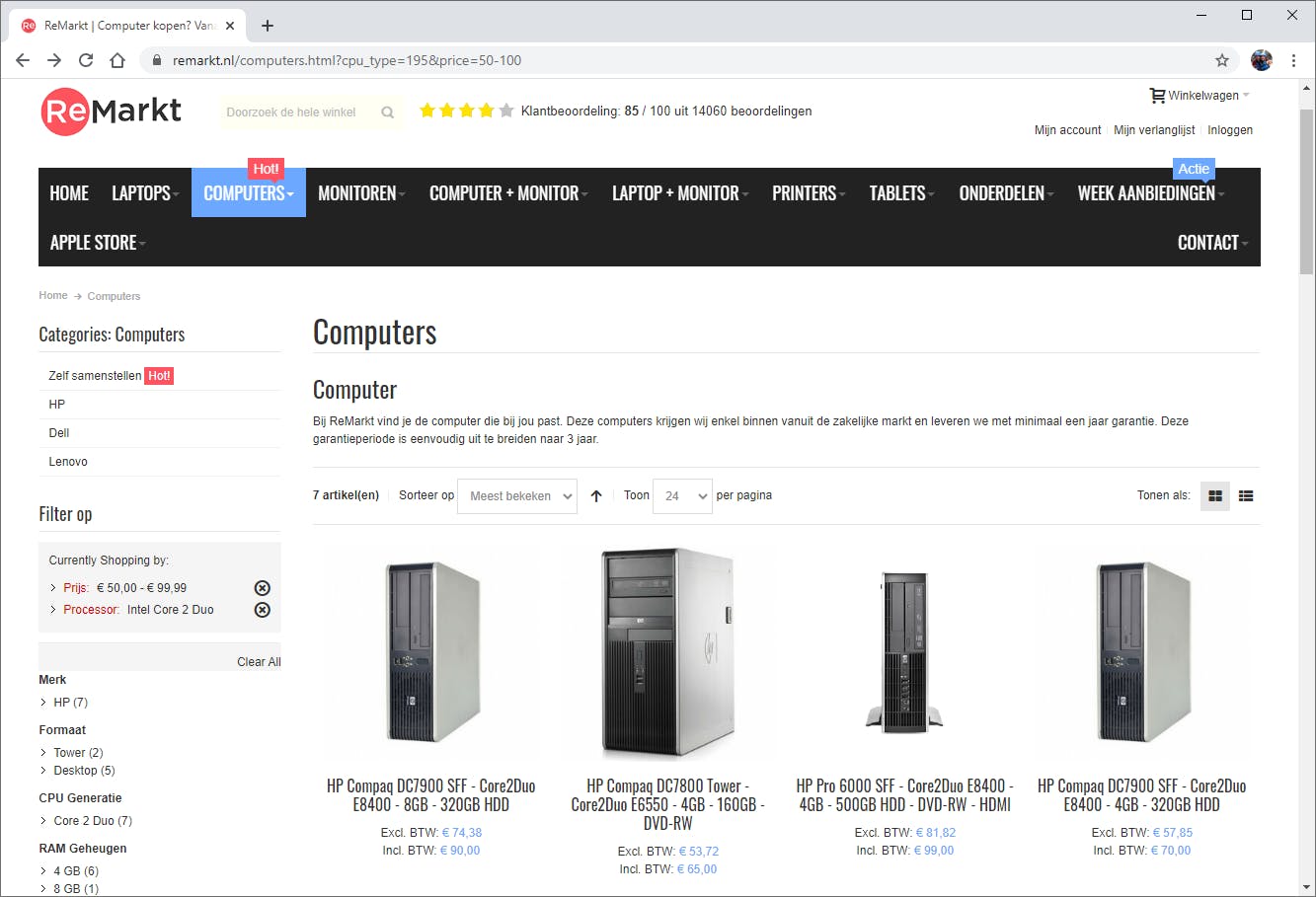Screen dimensions: 1316x897
Task: Expand the Laptop + Monitor menu
Action: pos(680,193)
